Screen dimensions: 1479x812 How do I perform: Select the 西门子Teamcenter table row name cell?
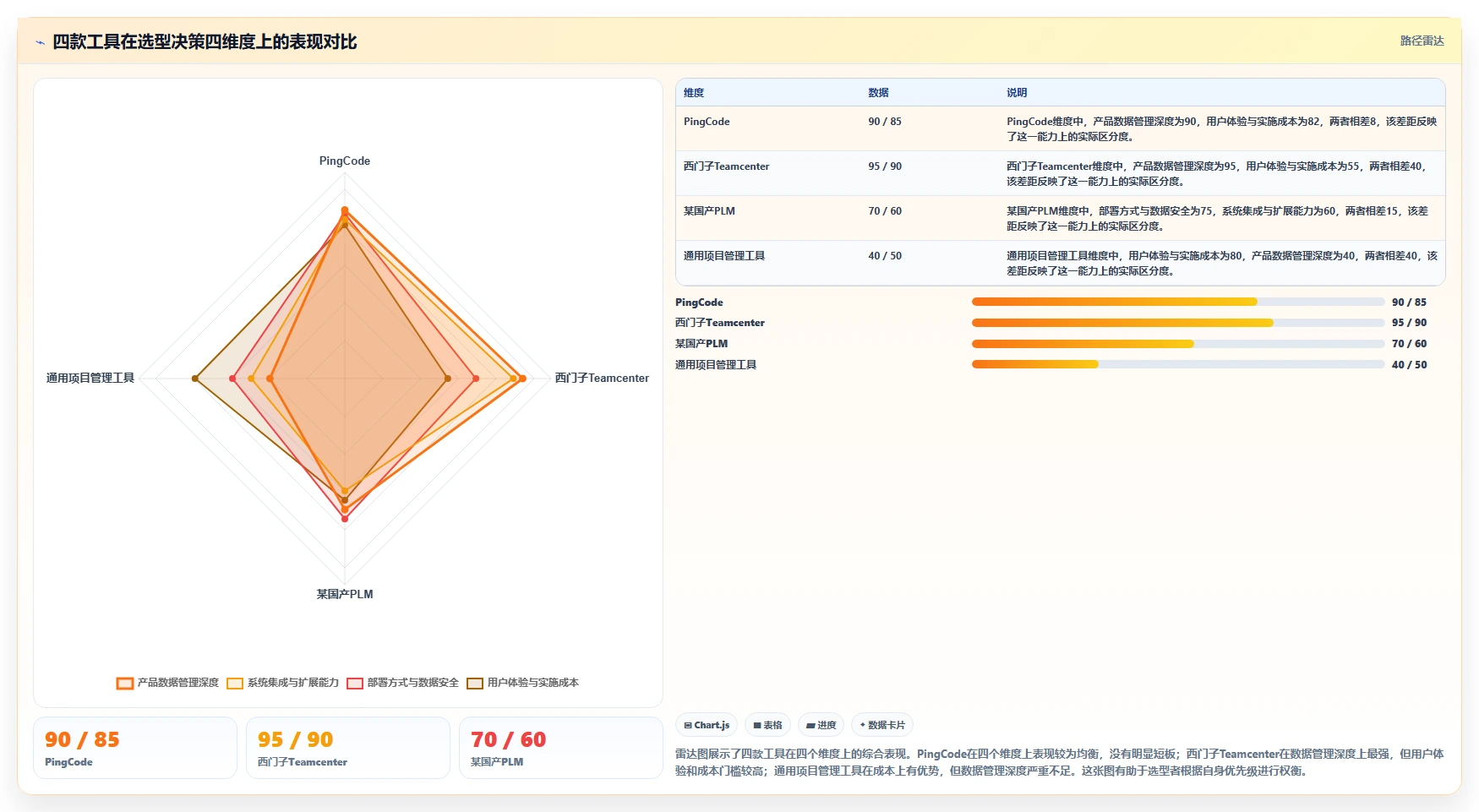click(x=768, y=173)
